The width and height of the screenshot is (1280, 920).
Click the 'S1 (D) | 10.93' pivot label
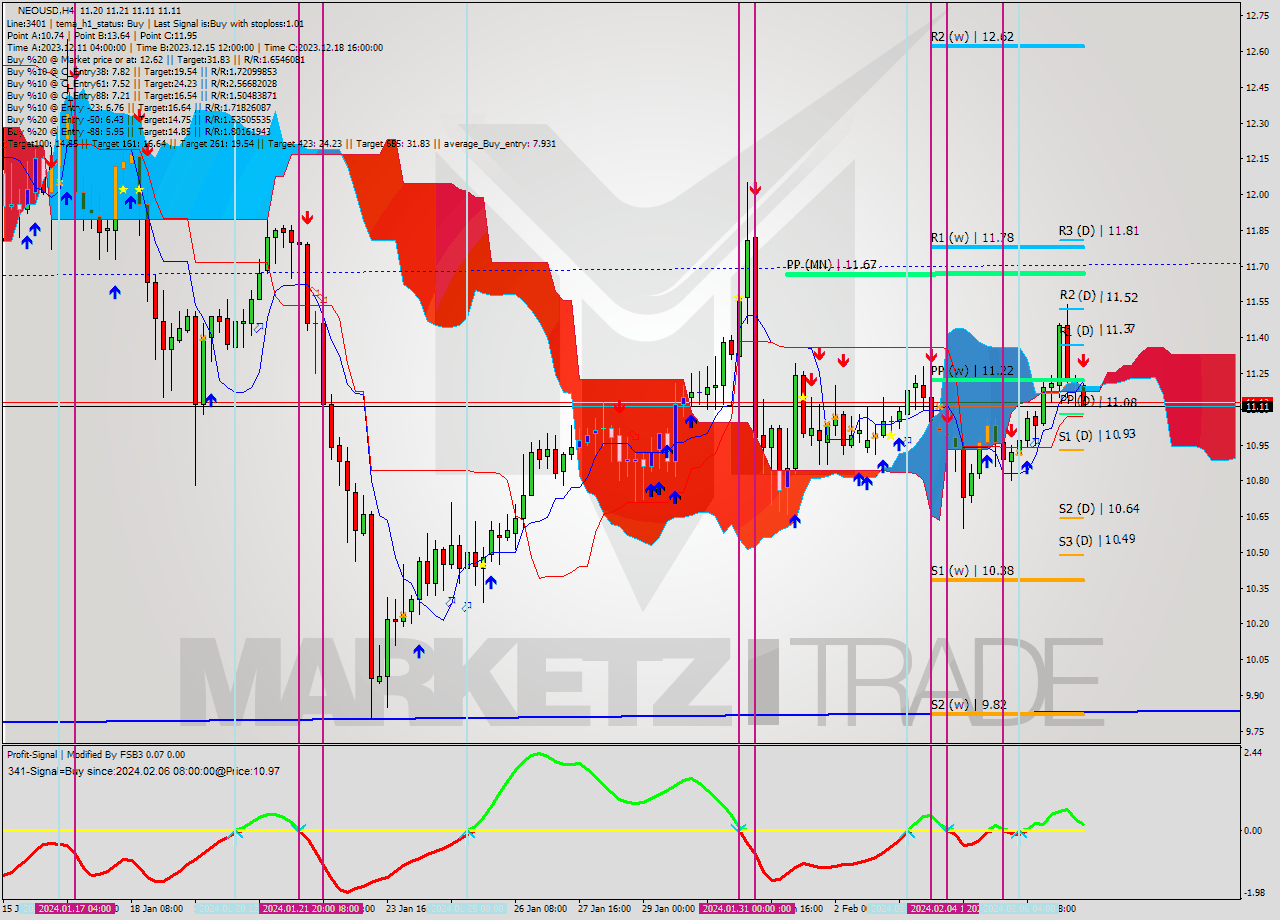coord(1099,435)
